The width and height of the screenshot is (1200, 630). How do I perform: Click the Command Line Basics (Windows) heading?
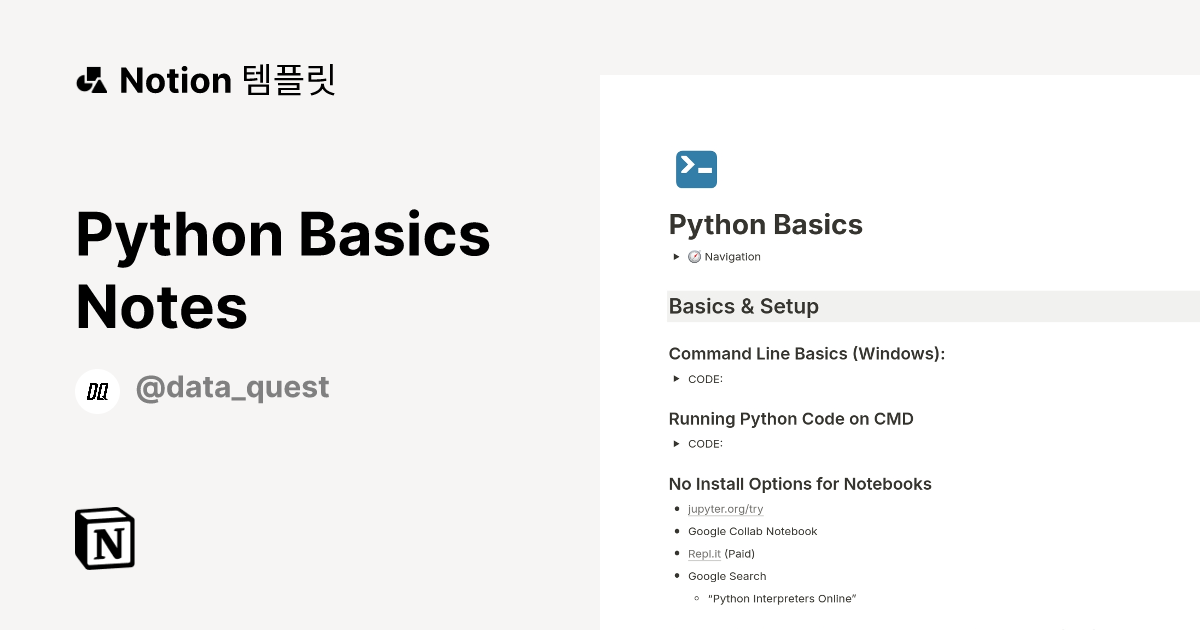pos(808,353)
